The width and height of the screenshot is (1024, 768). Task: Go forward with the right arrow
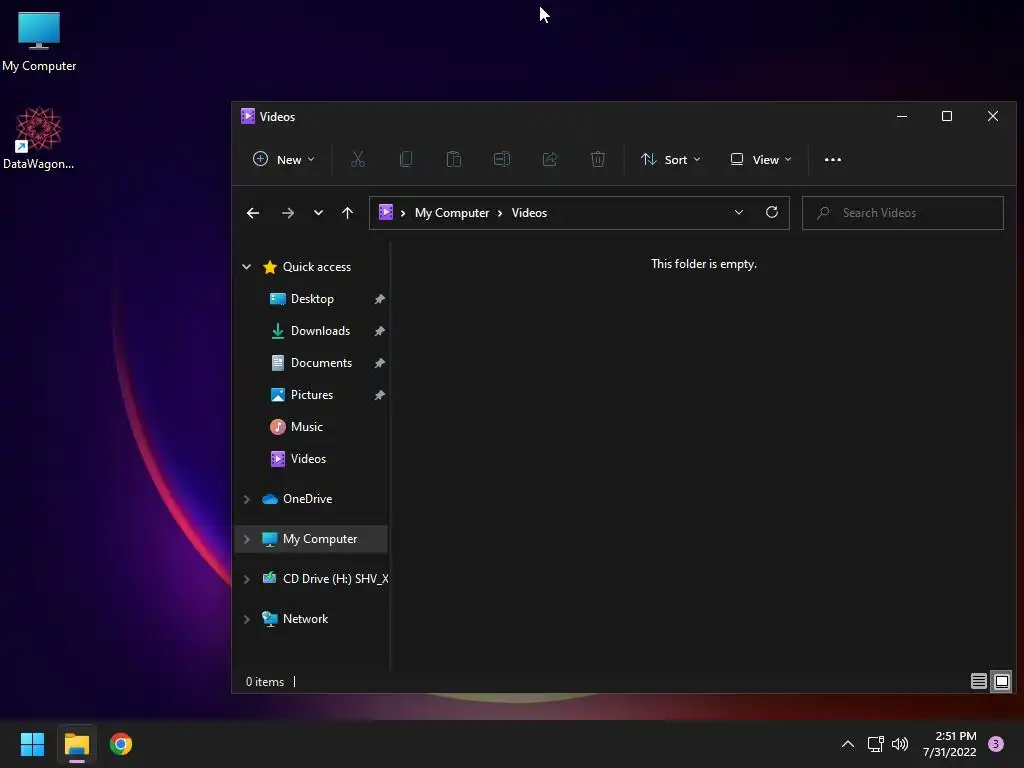287,213
